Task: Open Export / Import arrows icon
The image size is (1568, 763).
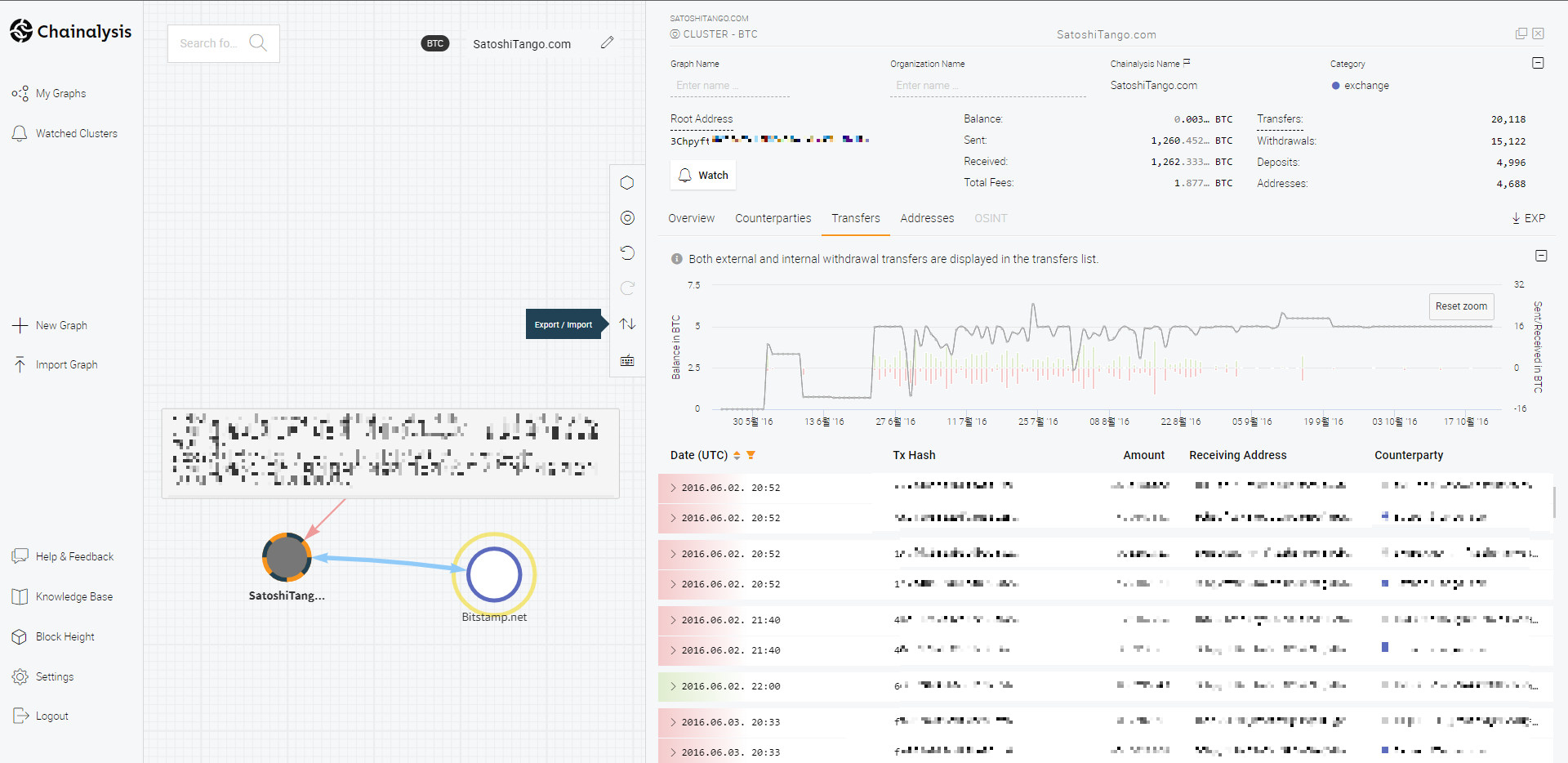Action: point(627,323)
